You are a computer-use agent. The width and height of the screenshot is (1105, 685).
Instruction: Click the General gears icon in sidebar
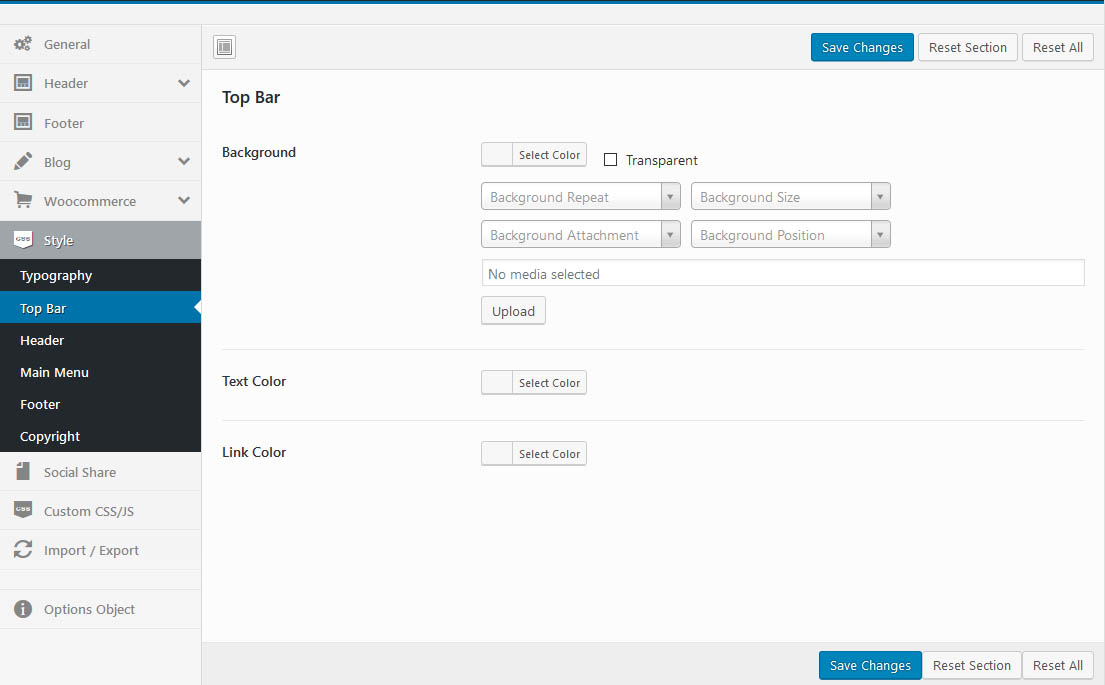coord(22,44)
